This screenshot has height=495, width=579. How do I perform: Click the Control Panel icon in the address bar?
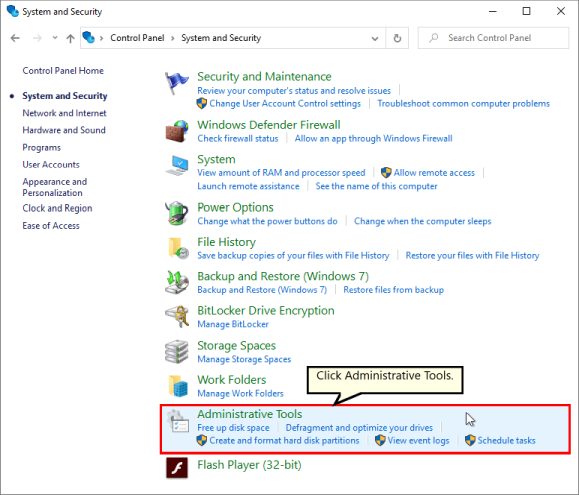[x=89, y=38]
